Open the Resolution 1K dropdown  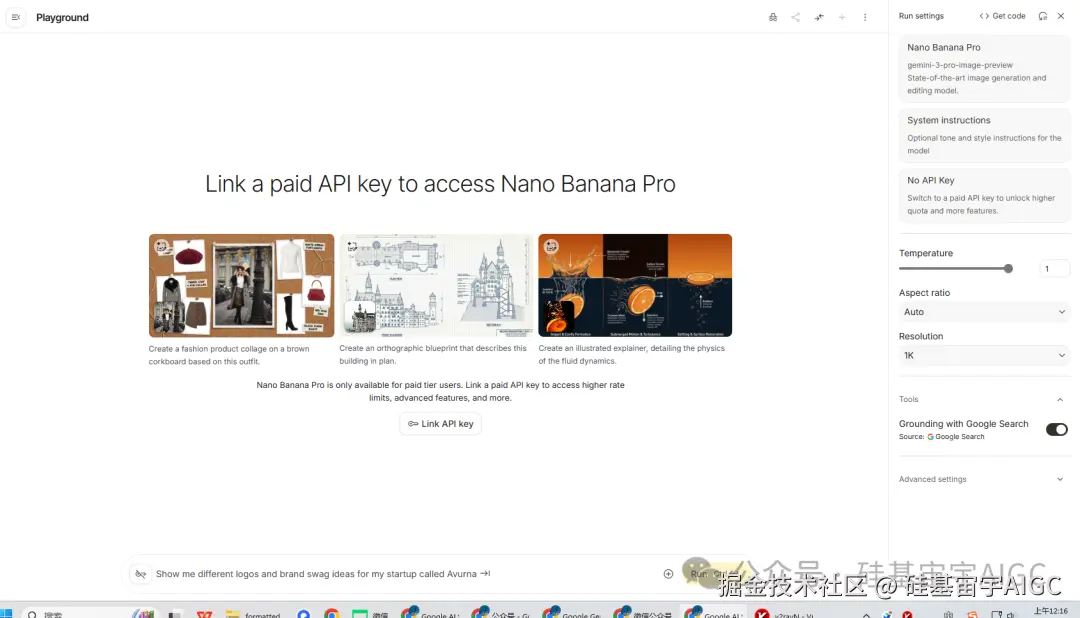click(984, 356)
